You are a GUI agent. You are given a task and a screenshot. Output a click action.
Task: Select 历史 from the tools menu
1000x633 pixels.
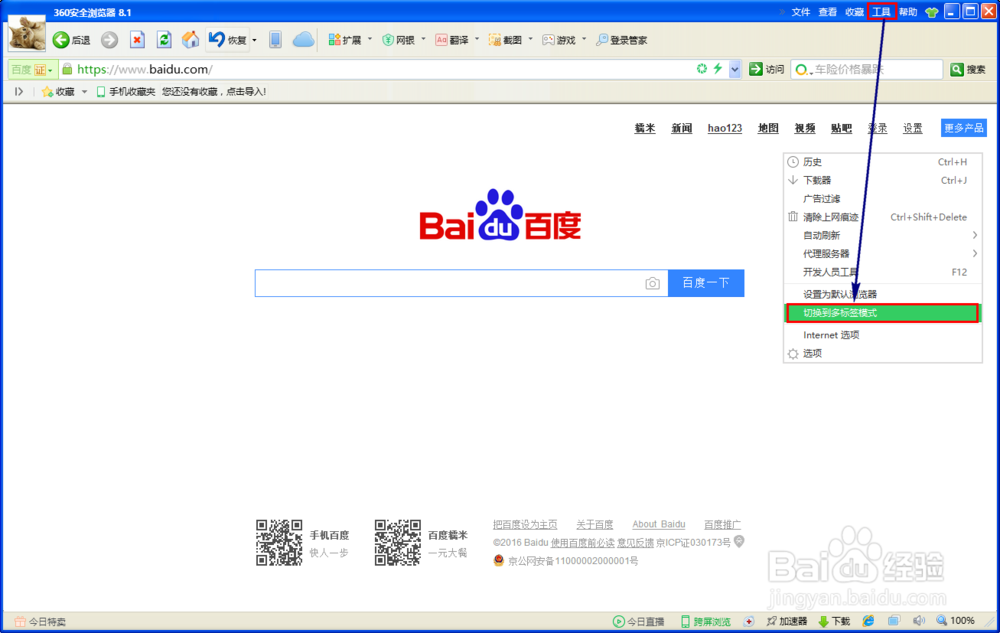(883, 162)
